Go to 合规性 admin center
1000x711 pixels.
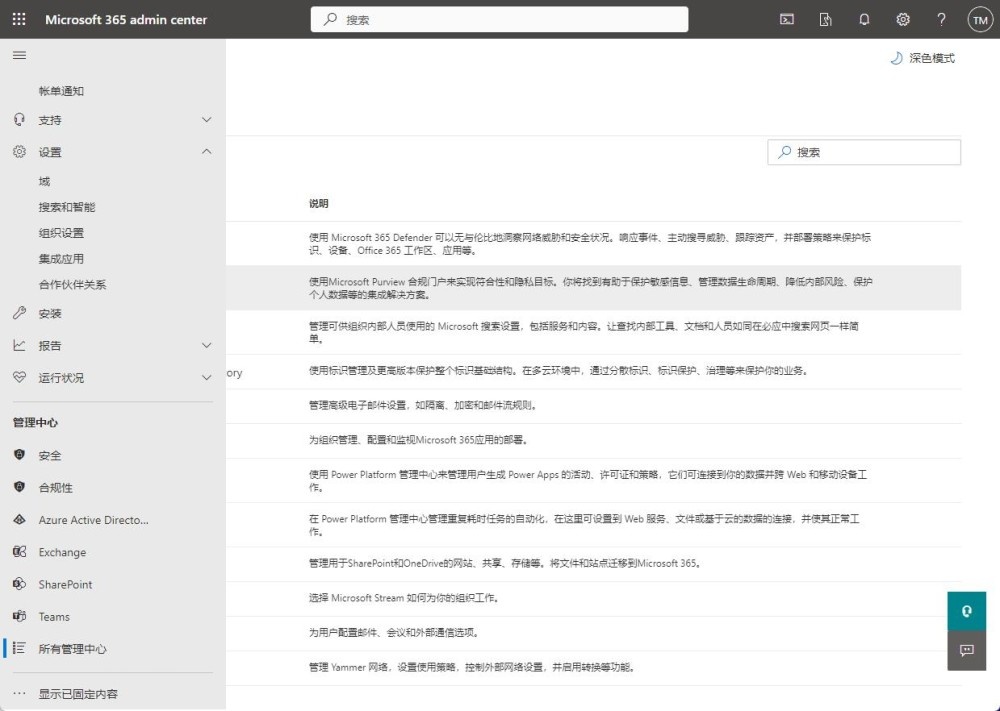coord(55,488)
